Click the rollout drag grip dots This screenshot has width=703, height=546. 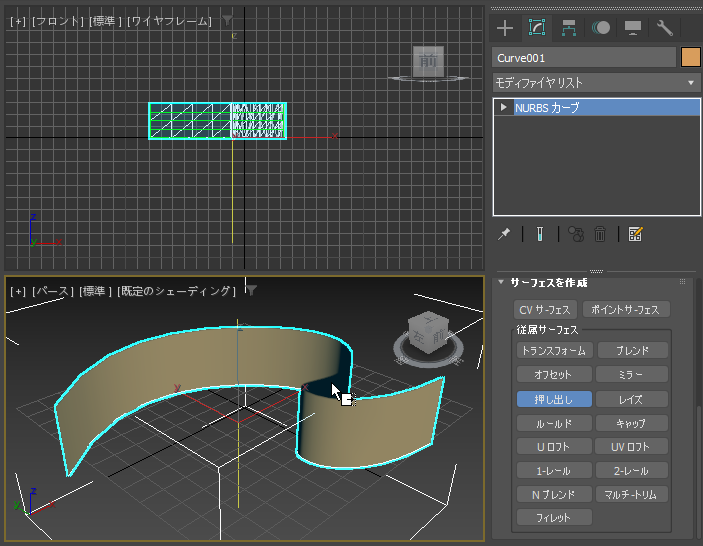click(x=682, y=282)
